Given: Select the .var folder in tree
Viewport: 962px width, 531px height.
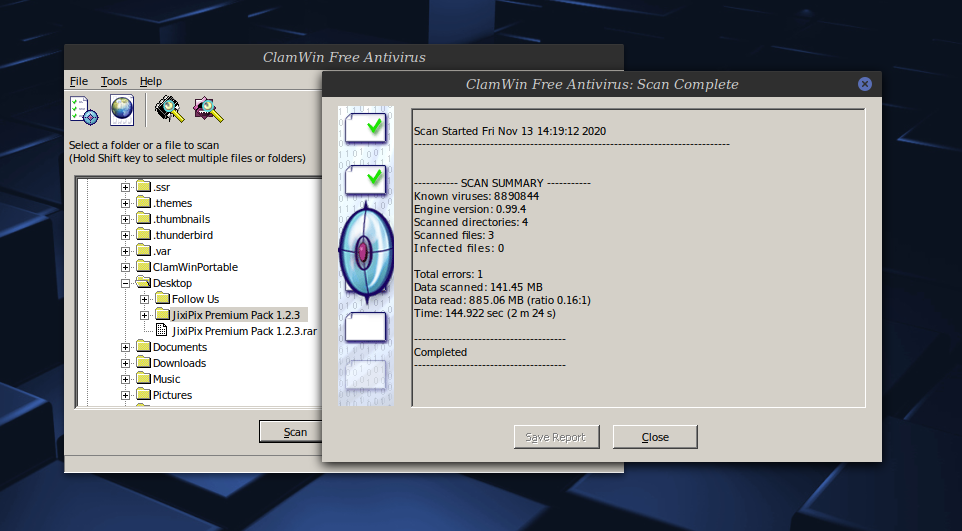Looking at the screenshot, I should [162, 251].
